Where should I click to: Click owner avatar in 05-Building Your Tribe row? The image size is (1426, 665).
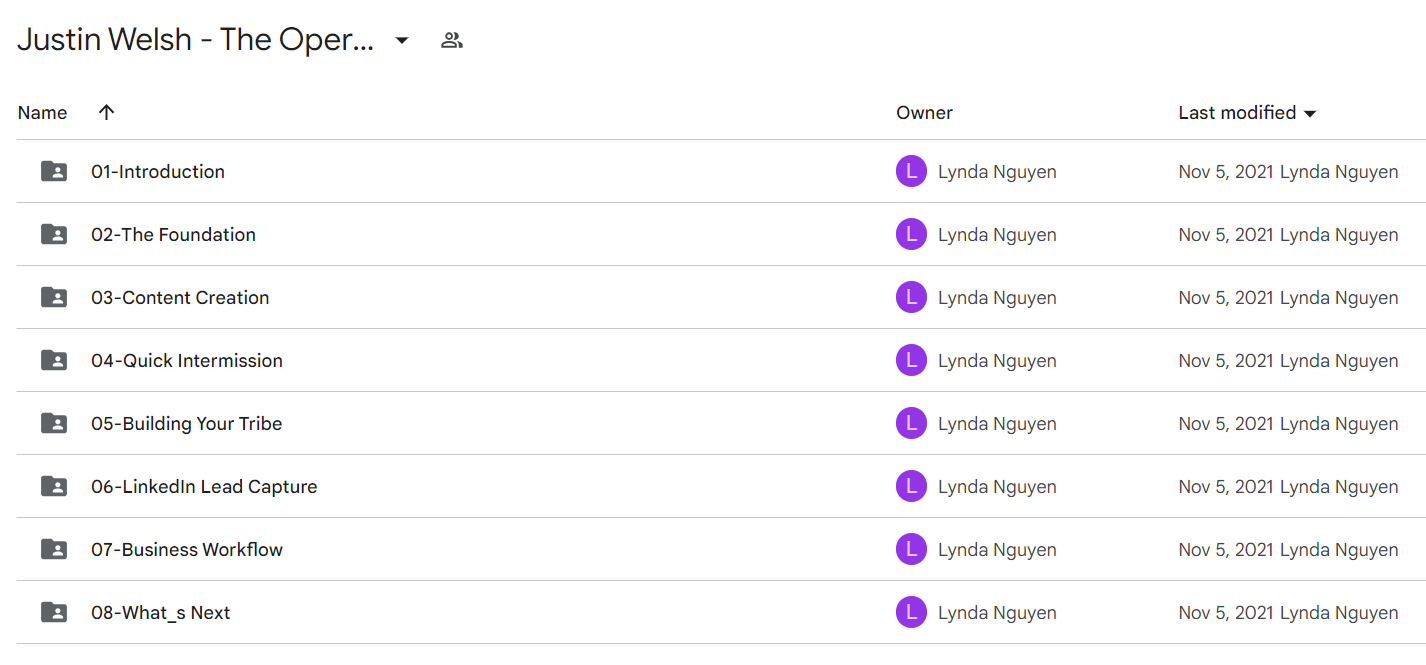(911, 423)
